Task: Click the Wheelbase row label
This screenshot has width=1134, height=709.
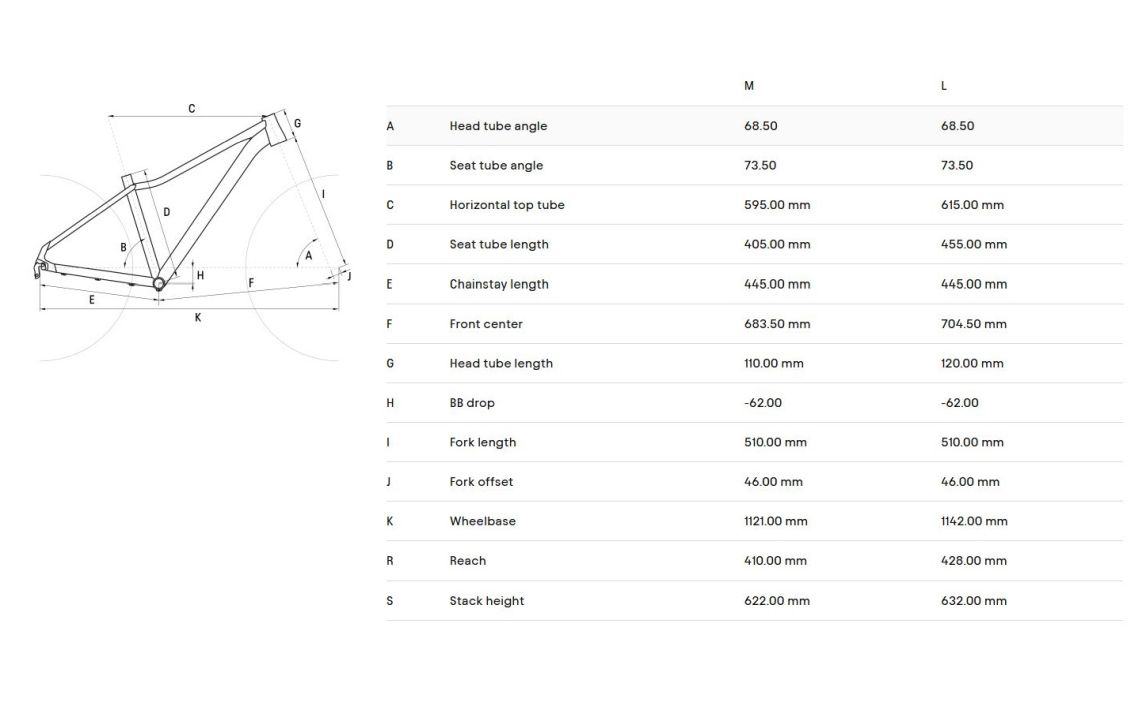Action: click(483, 521)
